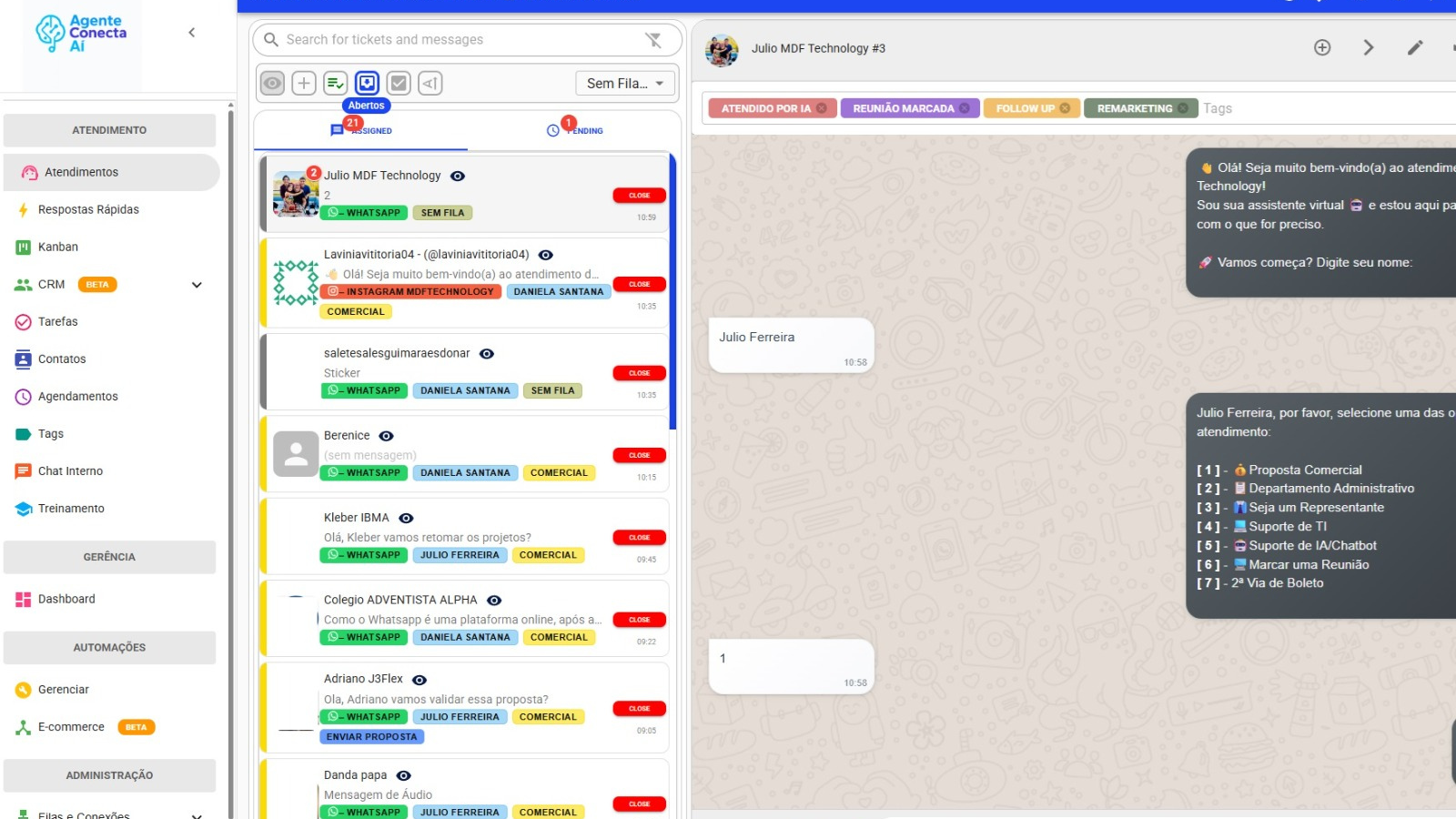The height and width of the screenshot is (819, 1456).
Task: Remove the REMARKETING tag
Action: click(1183, 108)
